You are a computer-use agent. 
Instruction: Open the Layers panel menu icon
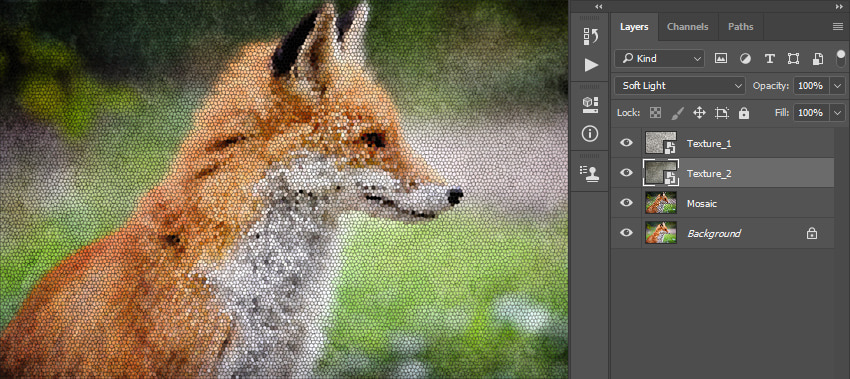(x=838, y=27)
